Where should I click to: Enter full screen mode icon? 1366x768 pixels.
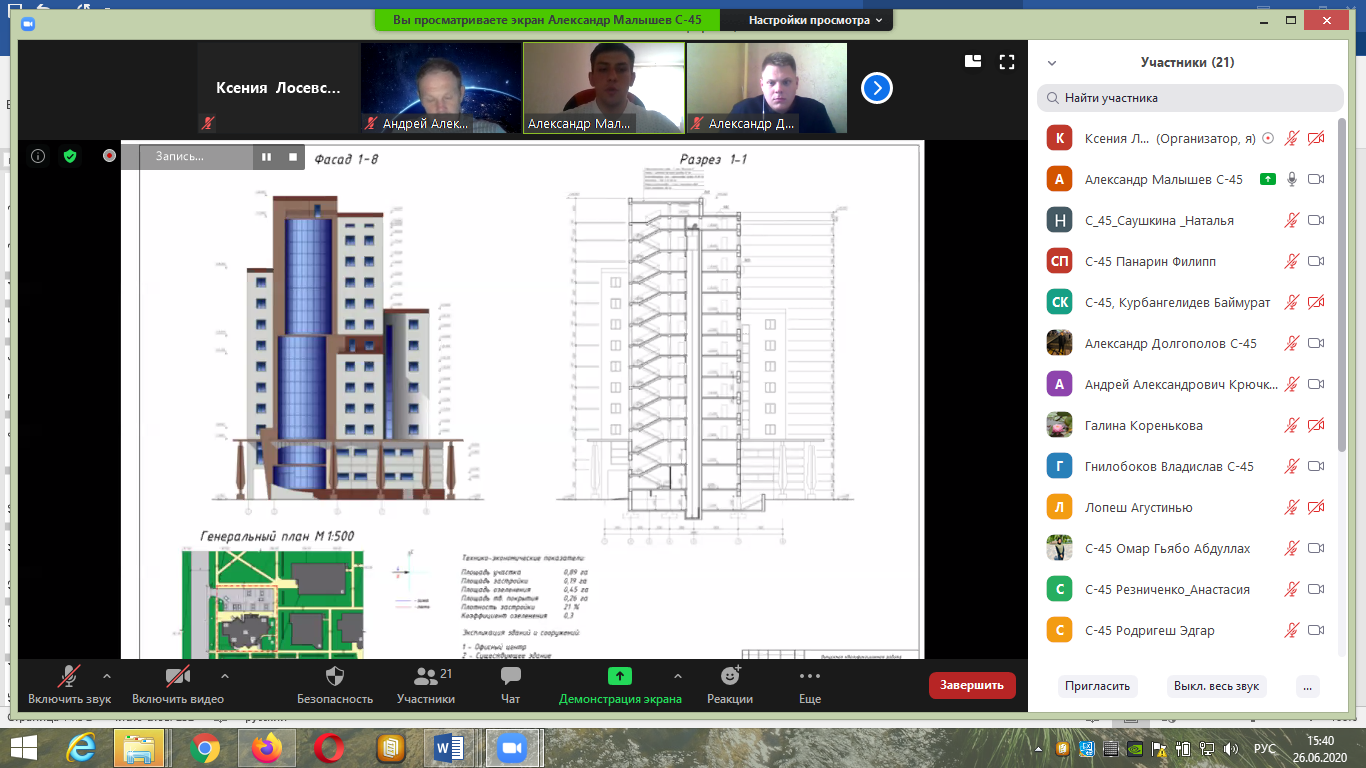(x=1007, y=61)
